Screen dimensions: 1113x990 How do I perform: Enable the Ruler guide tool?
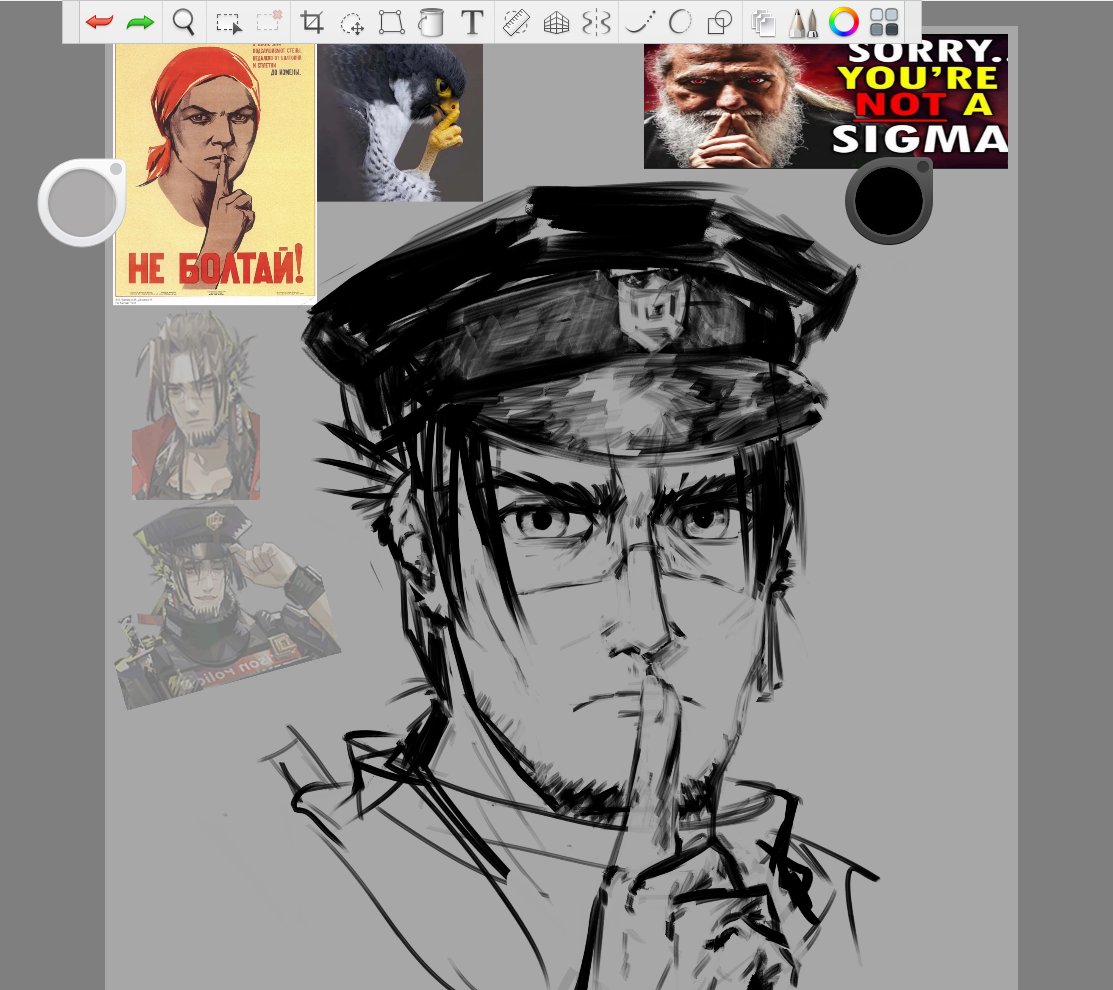[516, 22]
